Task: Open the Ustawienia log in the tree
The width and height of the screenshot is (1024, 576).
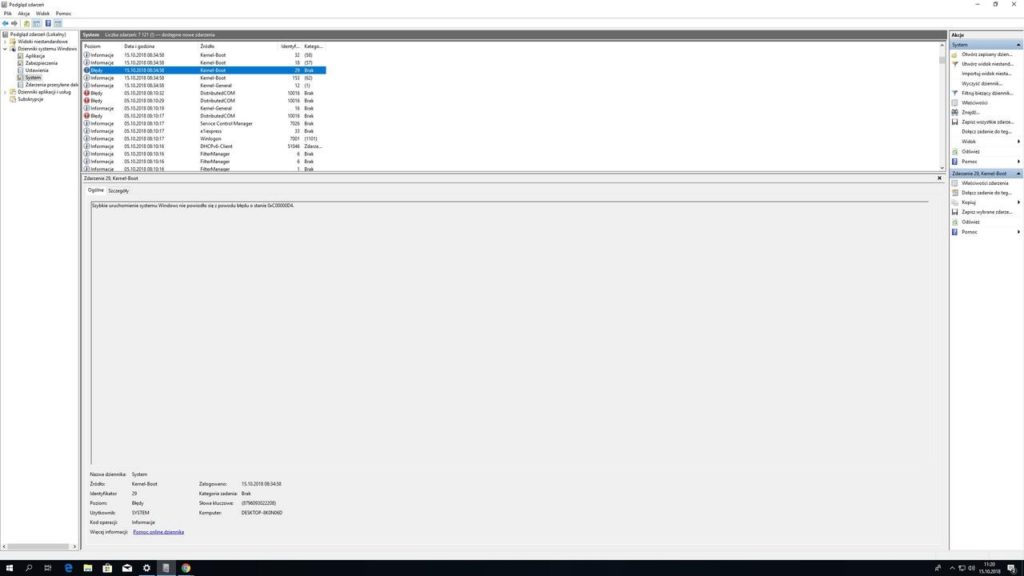Action: point(37,70)
